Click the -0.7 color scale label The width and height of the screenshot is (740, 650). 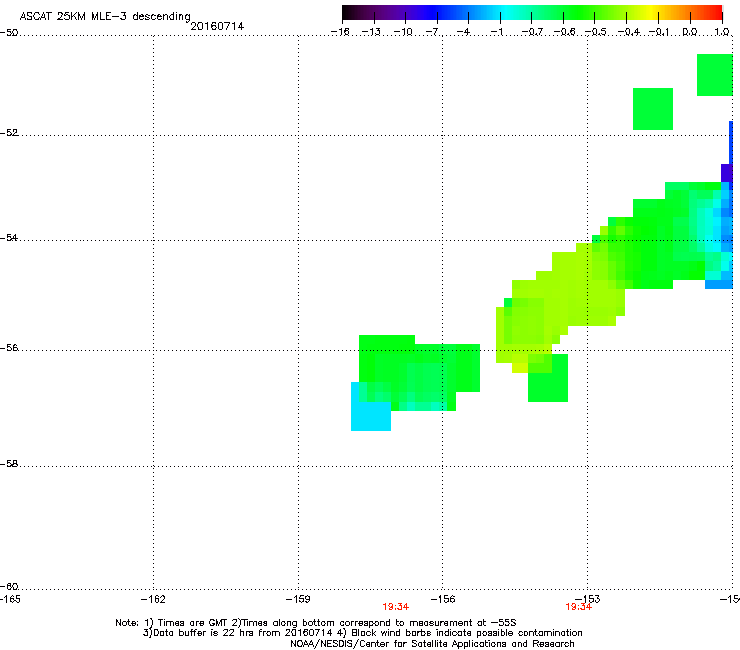pos(532,32)
